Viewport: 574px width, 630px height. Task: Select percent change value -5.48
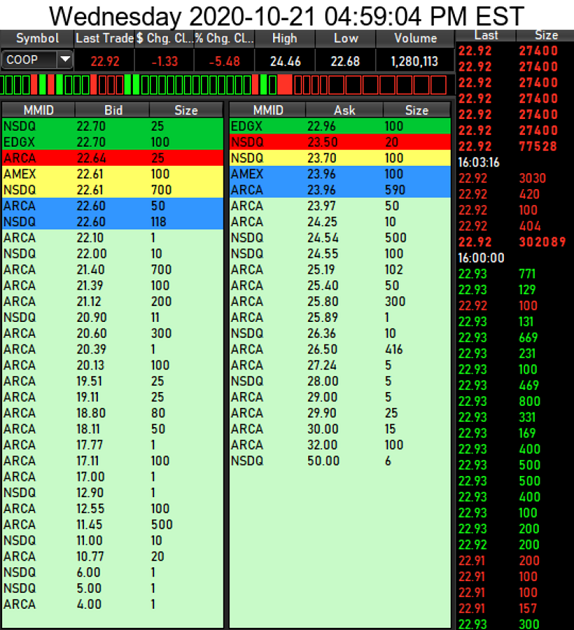(224, 61)
